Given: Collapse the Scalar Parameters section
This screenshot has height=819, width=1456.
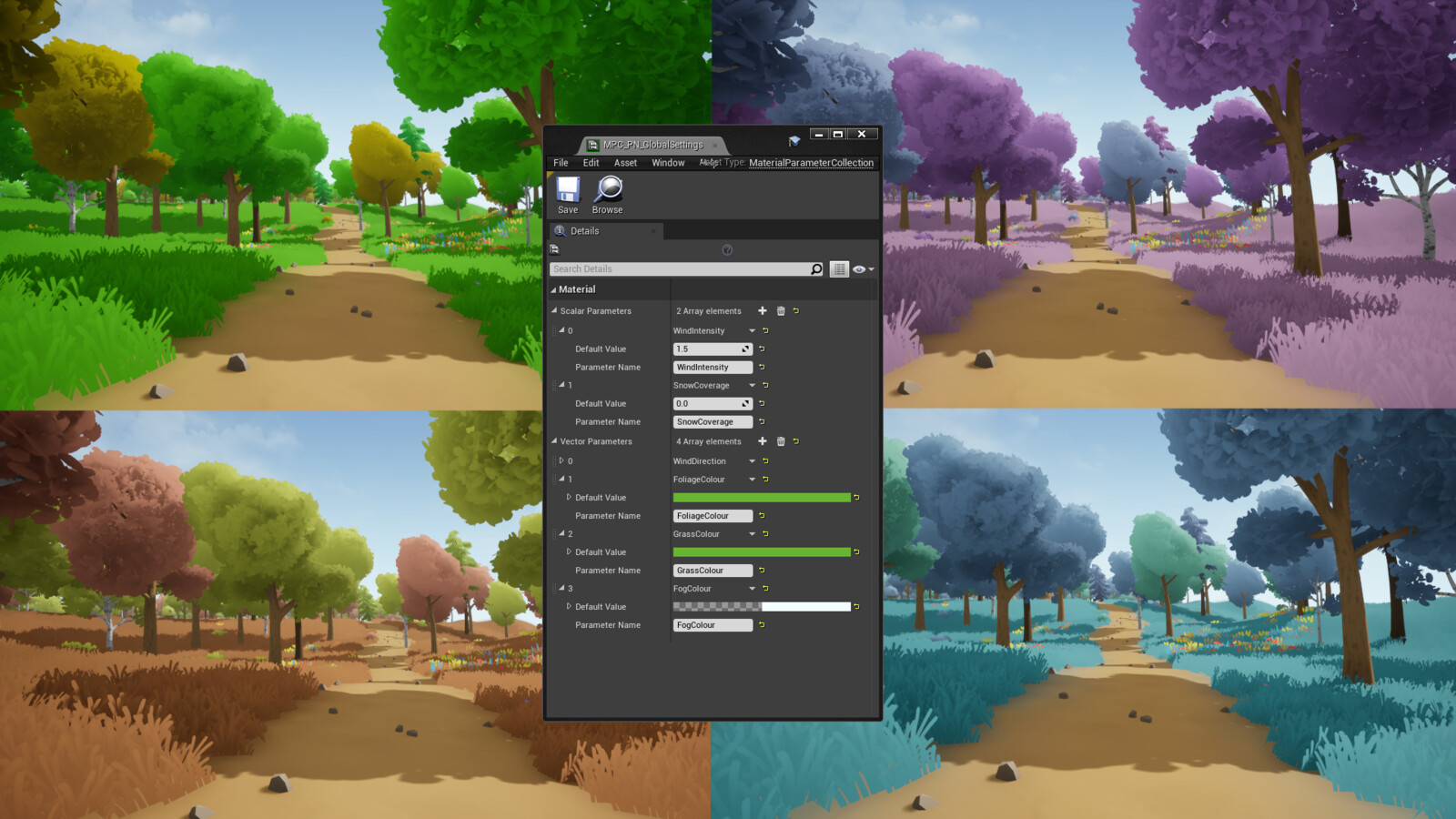Looking at the screenshot, I should coord(554,311).
